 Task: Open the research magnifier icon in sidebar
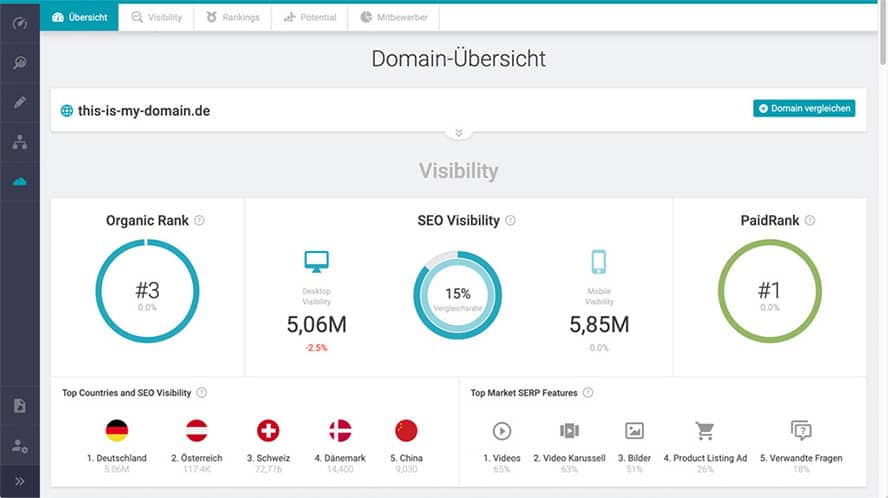pos(20,62)
